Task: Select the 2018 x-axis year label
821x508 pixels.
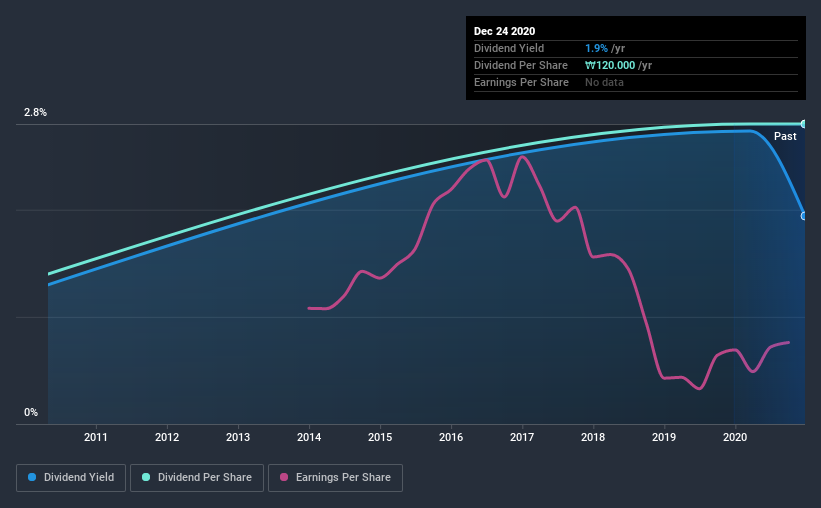Action: click(x=593, y=437)
